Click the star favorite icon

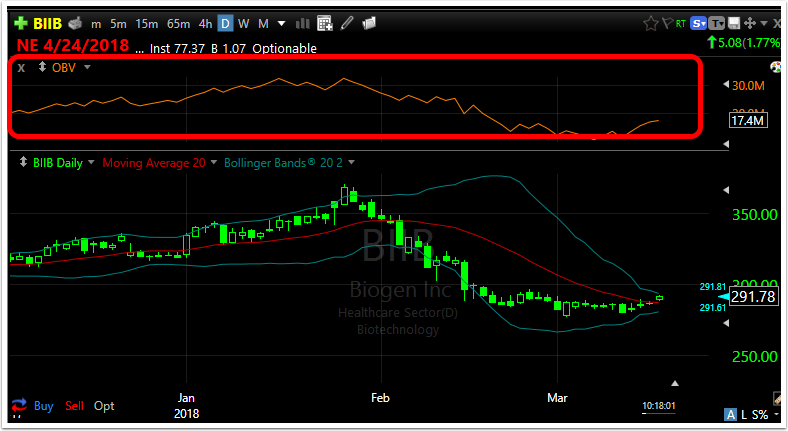651,23
